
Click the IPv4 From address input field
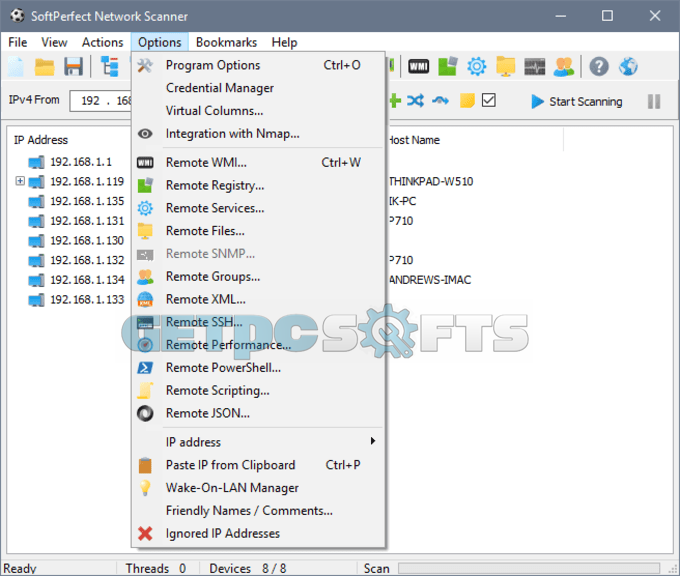(x=101, y=101)
